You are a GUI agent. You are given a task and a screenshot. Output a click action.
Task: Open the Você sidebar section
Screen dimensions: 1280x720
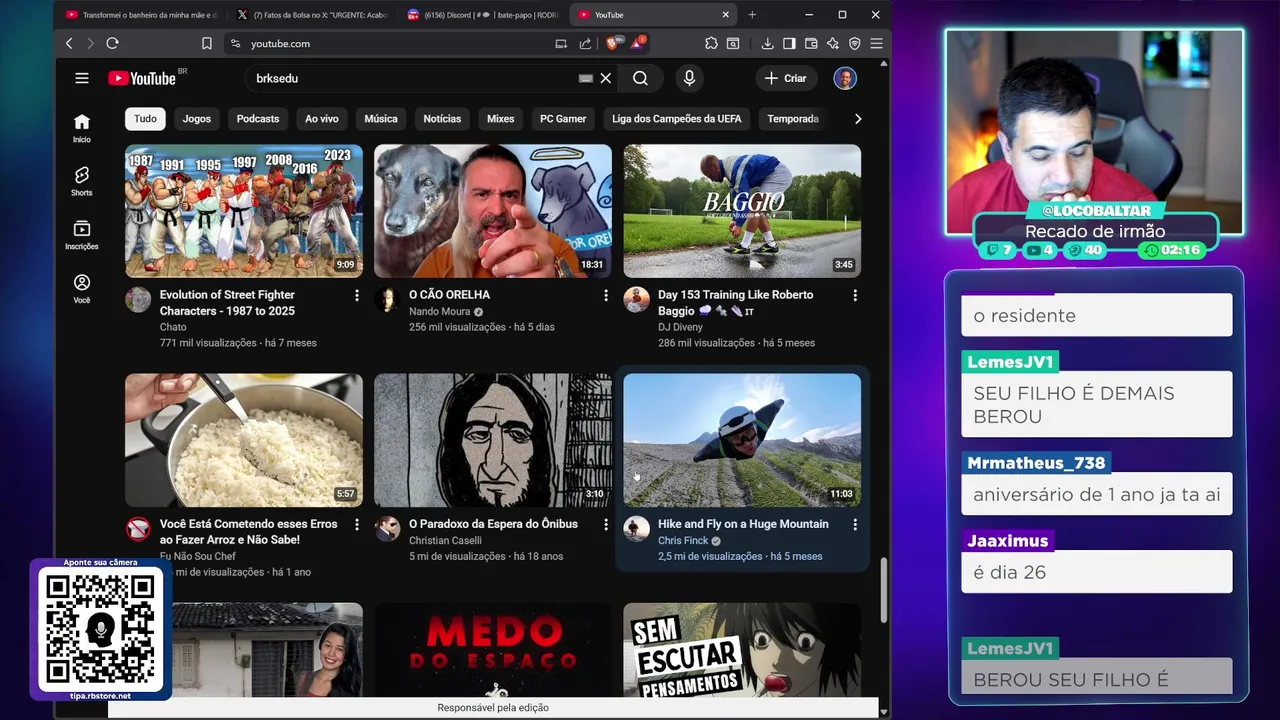click(x=82, y=289)
